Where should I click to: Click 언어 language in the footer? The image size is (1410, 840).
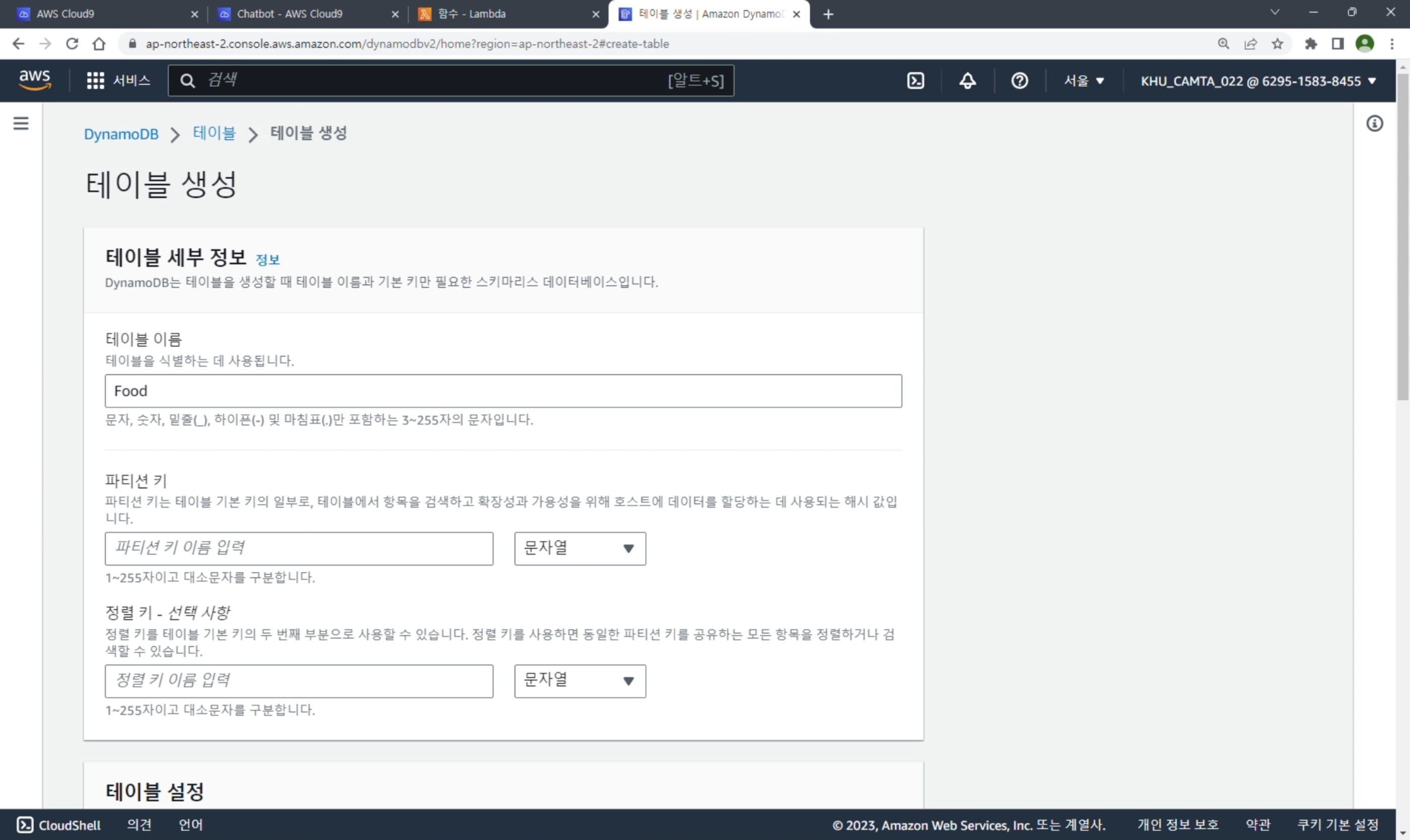click(191, 825)
